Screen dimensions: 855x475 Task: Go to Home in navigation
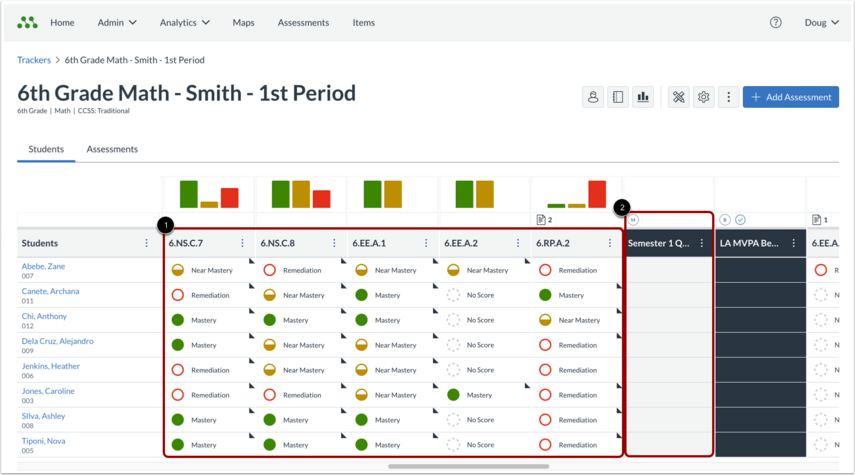click(x=62, y=22)
